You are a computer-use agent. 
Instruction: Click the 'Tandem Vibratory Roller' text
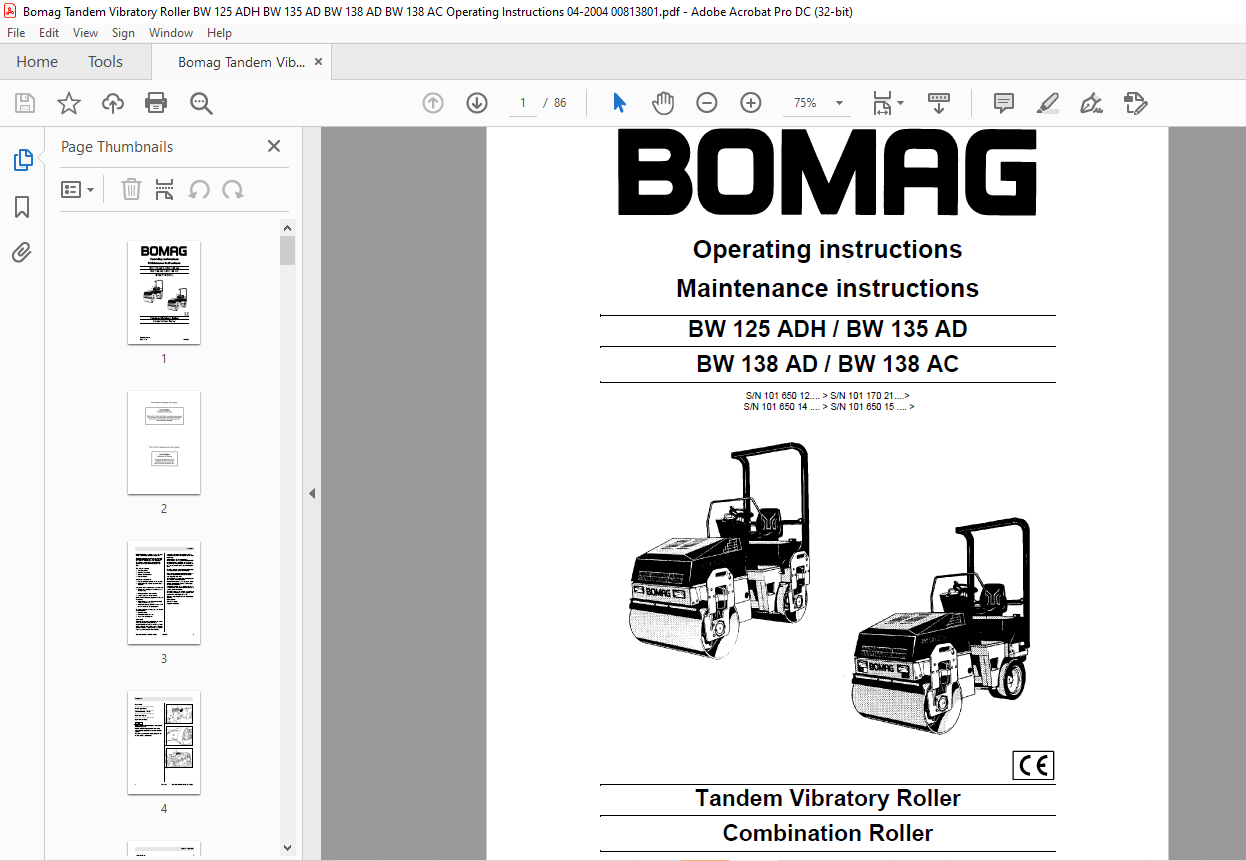828,798
